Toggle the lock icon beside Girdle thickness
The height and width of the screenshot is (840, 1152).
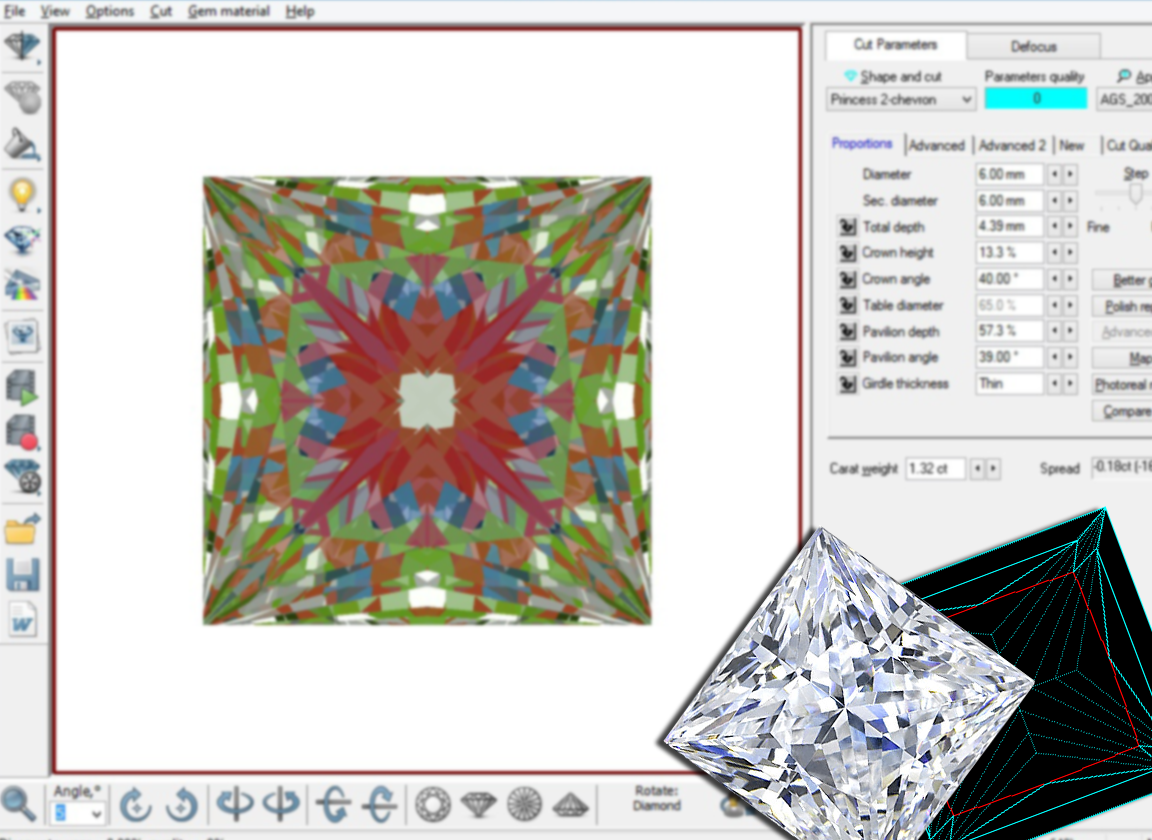point(847,384)
